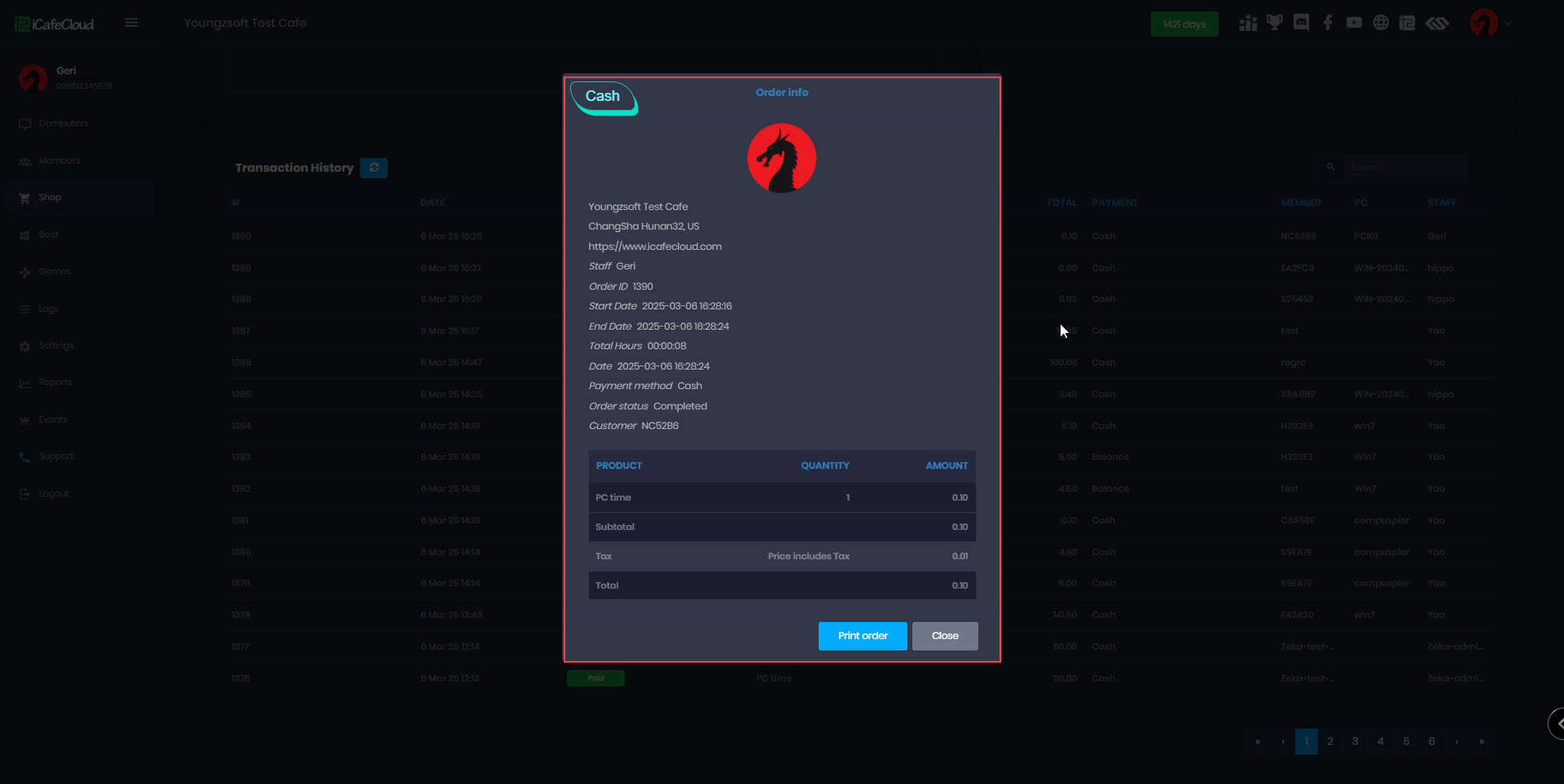
Task: Open the Support menu item
Action: (x=56, y=457)
